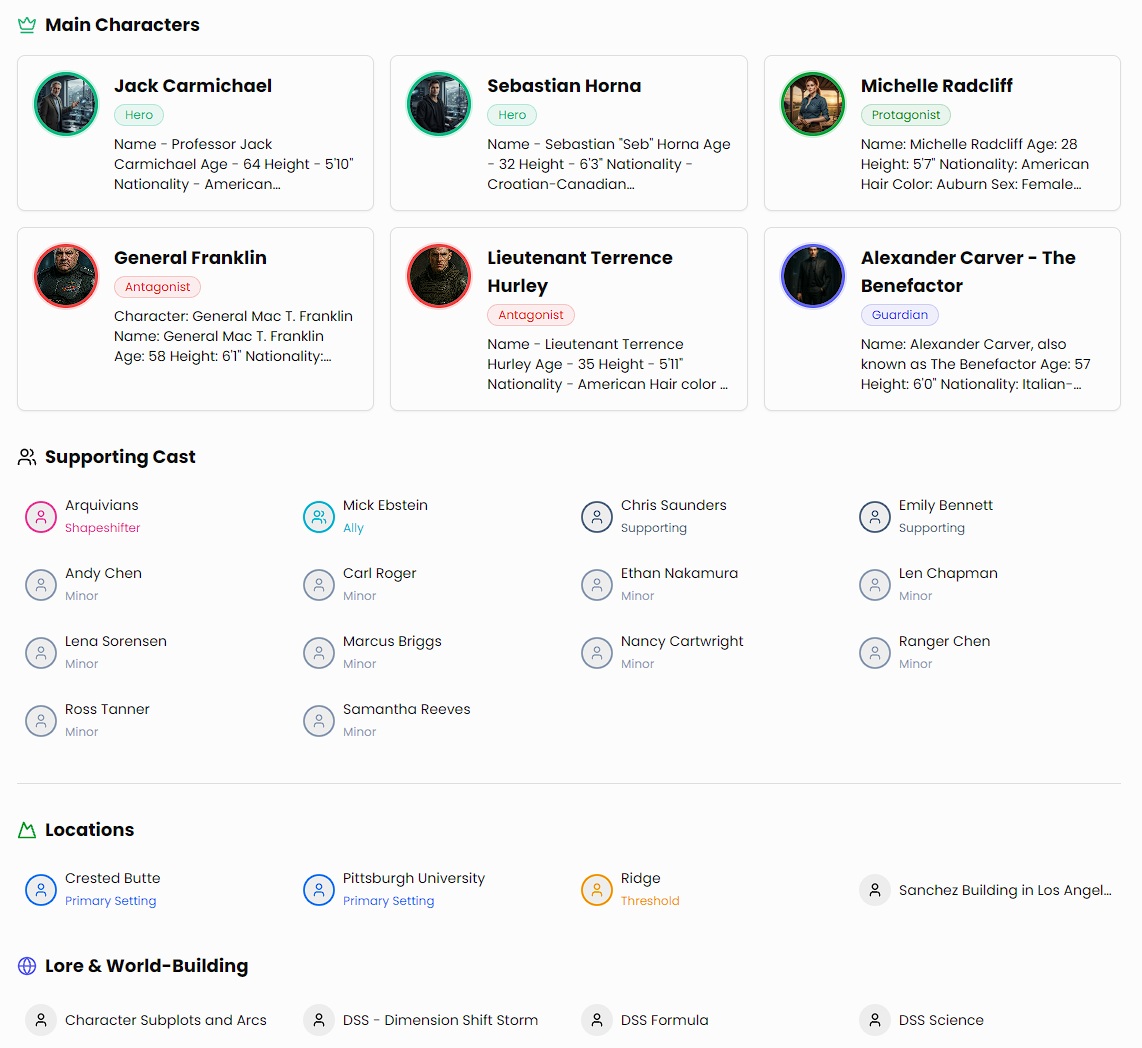Open Emily Bennett supporting cast entry
Viewport: 1142px width, 1048px height.
tap(945, 506)
